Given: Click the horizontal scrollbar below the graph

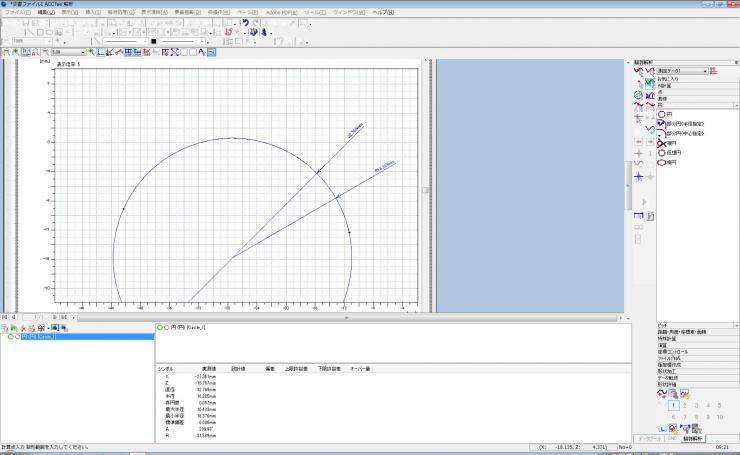Looking at the screenshot, I should coord(347,318).
